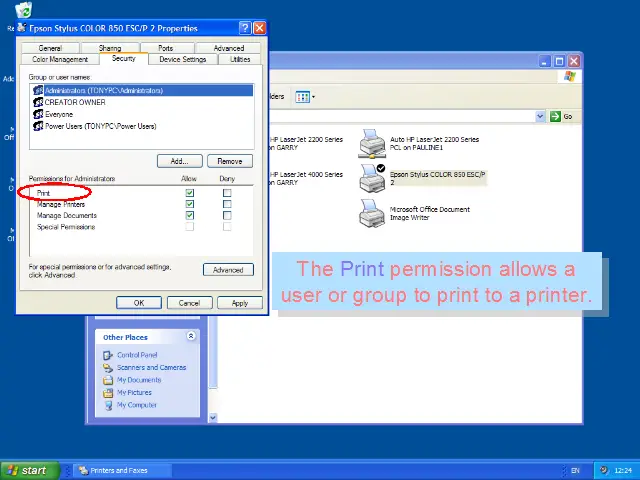Open the My Pictures link
Screen dimensions: 640x480
134,393
